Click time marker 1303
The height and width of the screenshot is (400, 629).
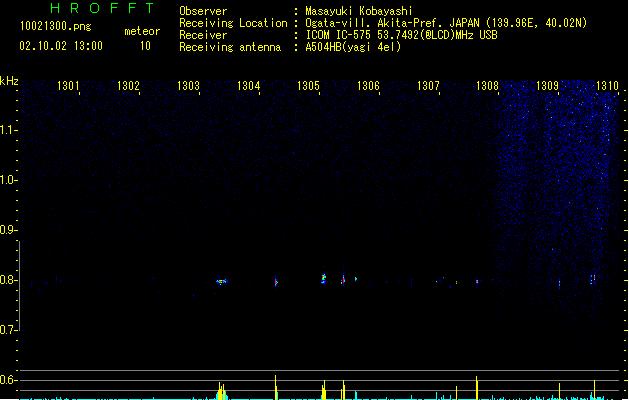189,86
